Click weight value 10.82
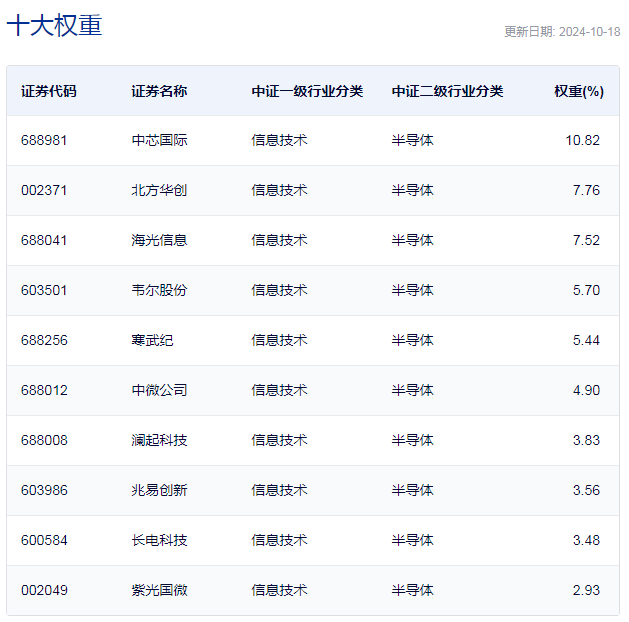This screenshot has width=629, height=622. pos(582,140)
